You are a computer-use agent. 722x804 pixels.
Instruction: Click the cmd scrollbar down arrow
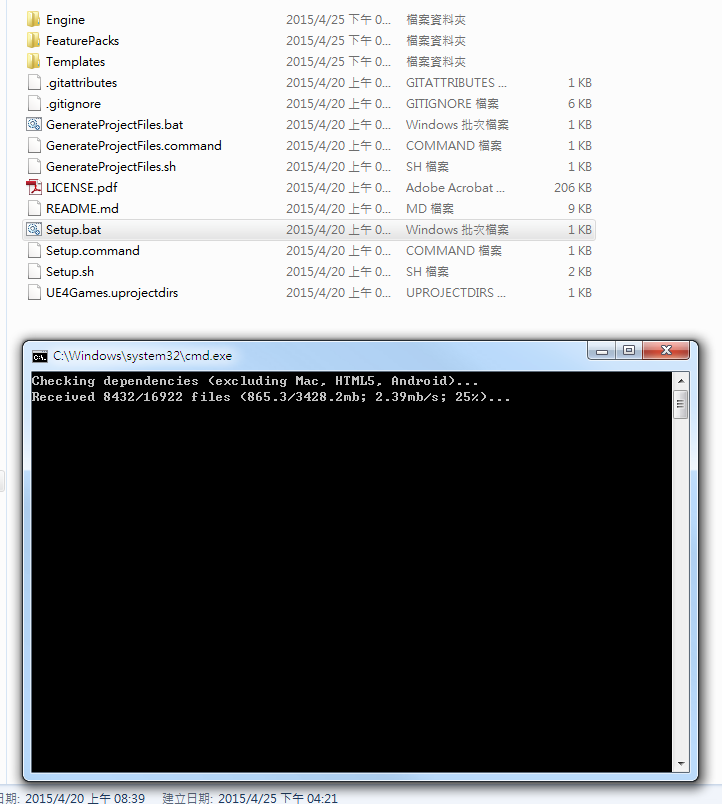(x=681, y=763)
